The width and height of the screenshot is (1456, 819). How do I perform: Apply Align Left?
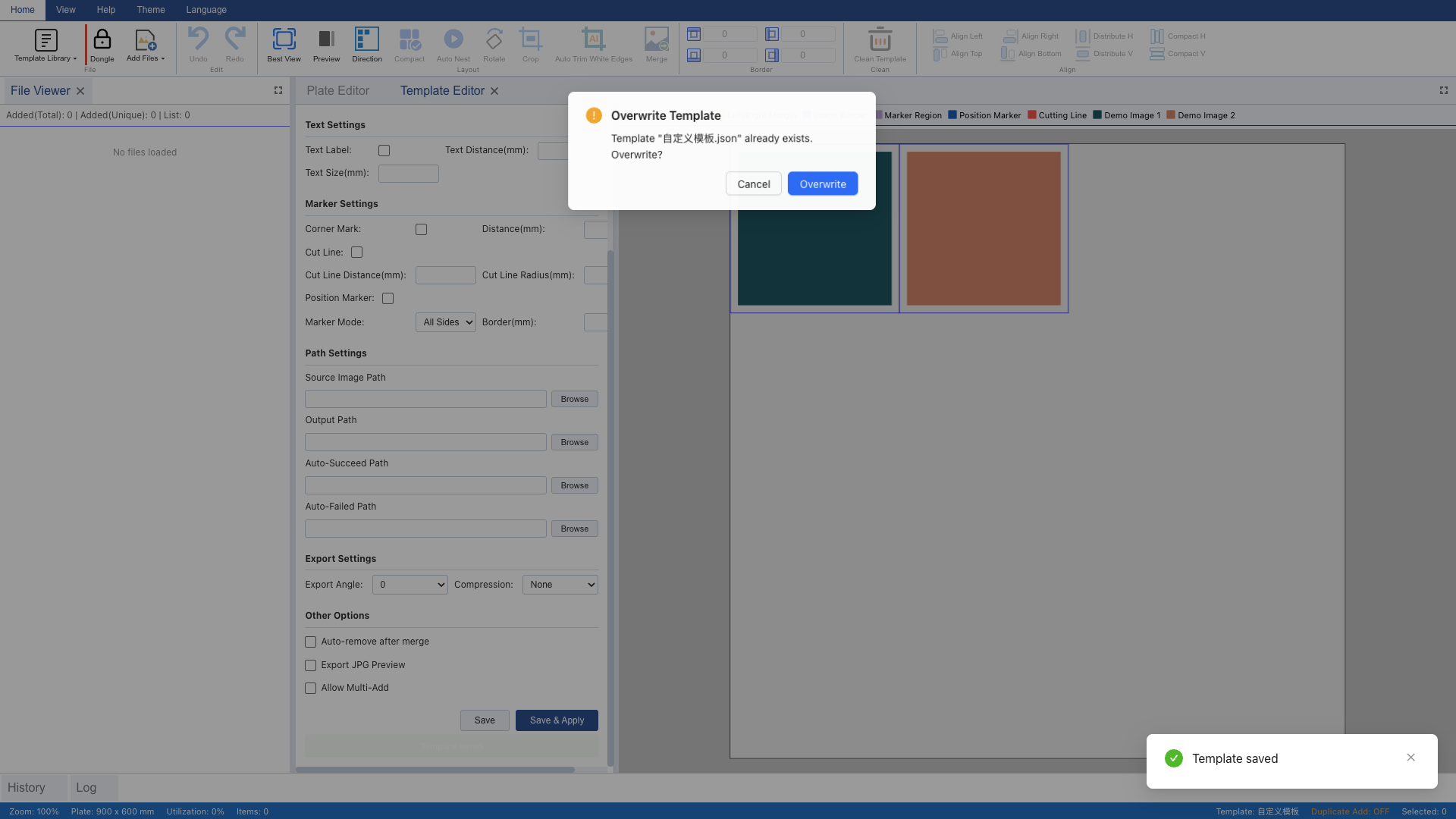tap(958, 36)
